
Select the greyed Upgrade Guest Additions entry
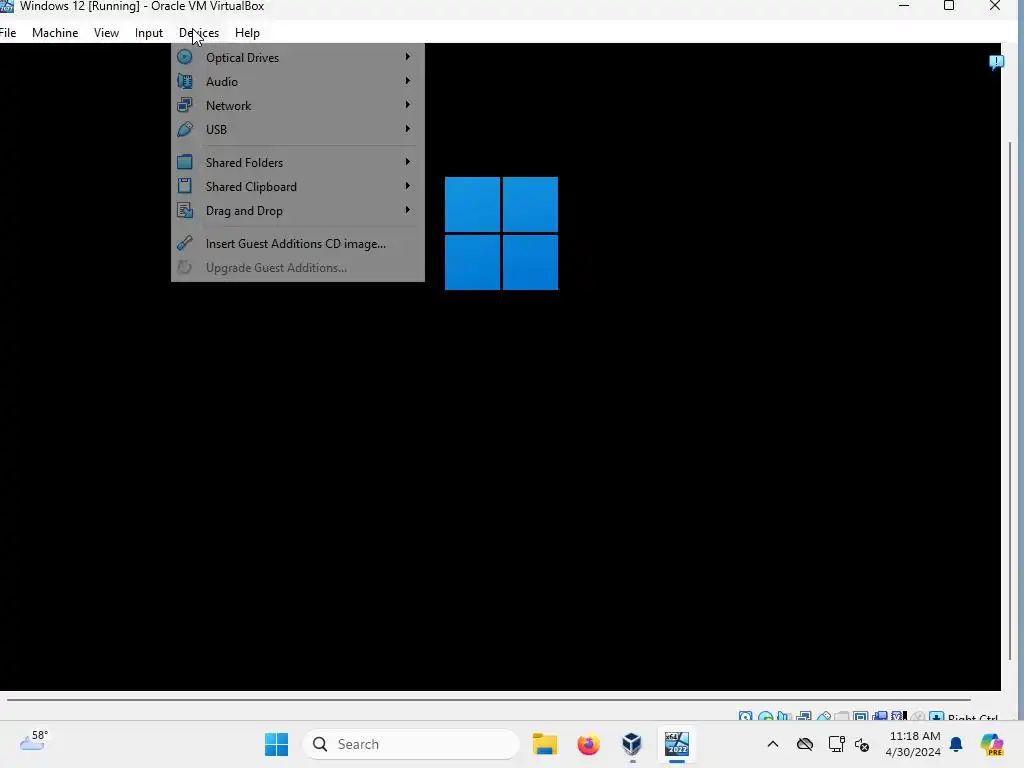[297, 268]
